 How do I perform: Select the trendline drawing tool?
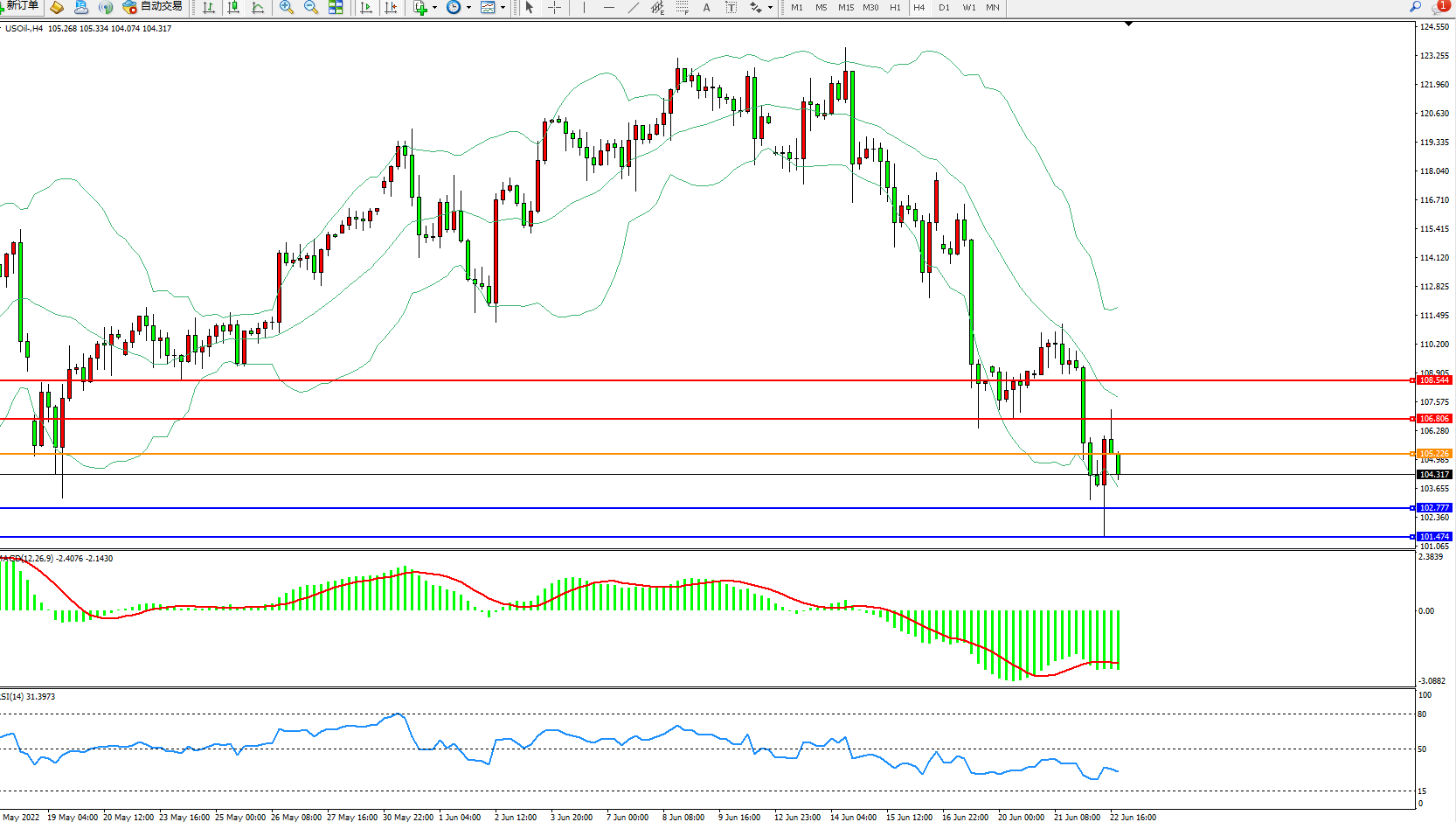coord(633,7)
